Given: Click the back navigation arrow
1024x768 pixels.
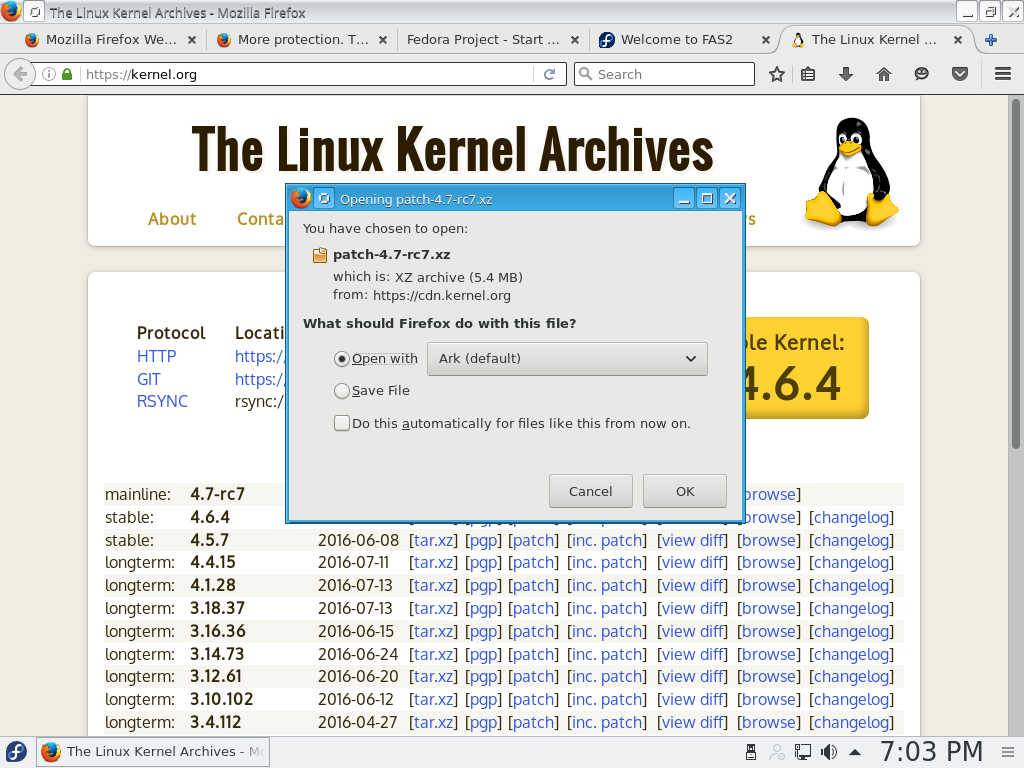Looking at the screenshot, I should click(x=20, y=74).
